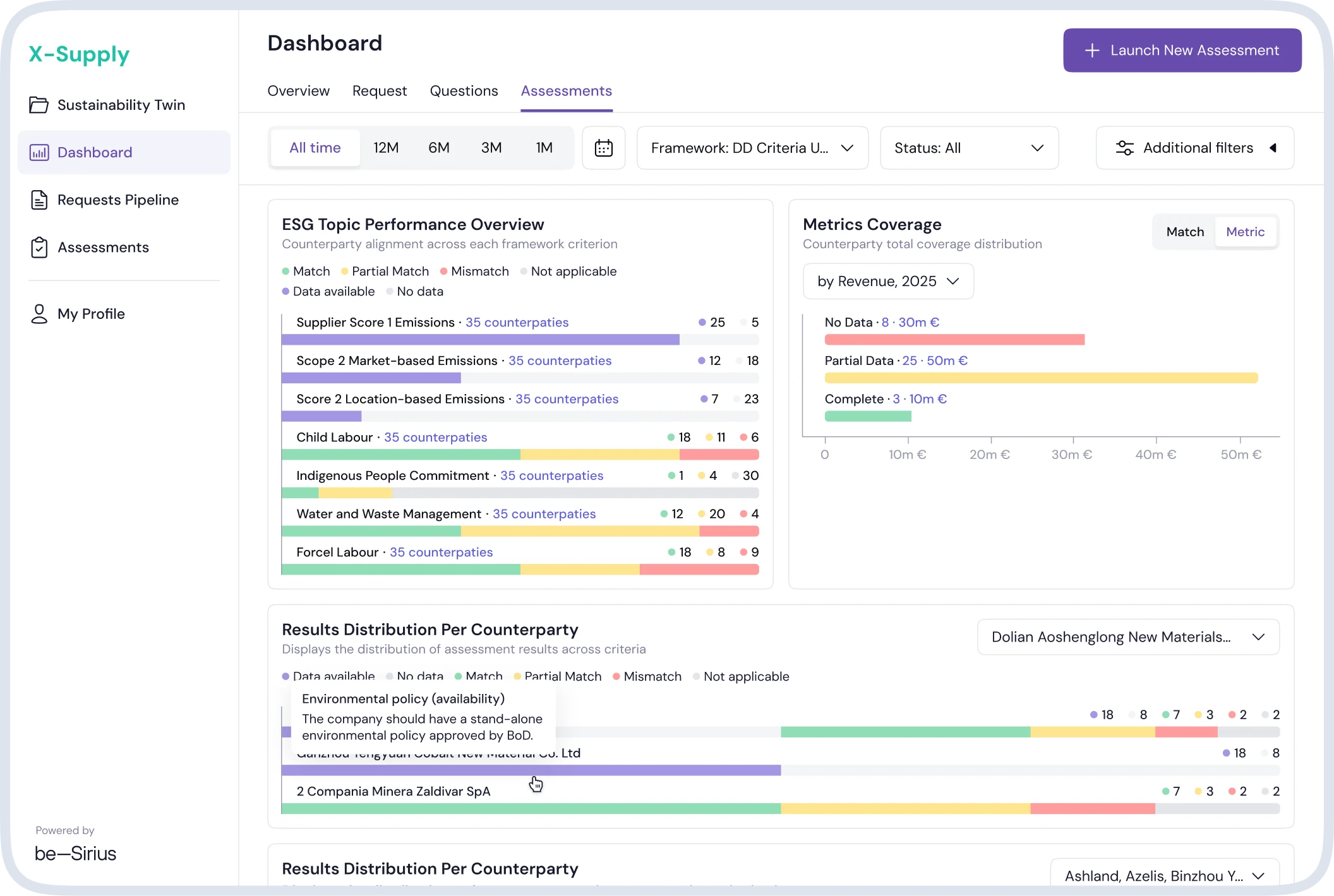The height and width of the screenshot is (896, 1334).
Task: Open 35 counterpaties link for Child Labour
Action: click(435, 437)
